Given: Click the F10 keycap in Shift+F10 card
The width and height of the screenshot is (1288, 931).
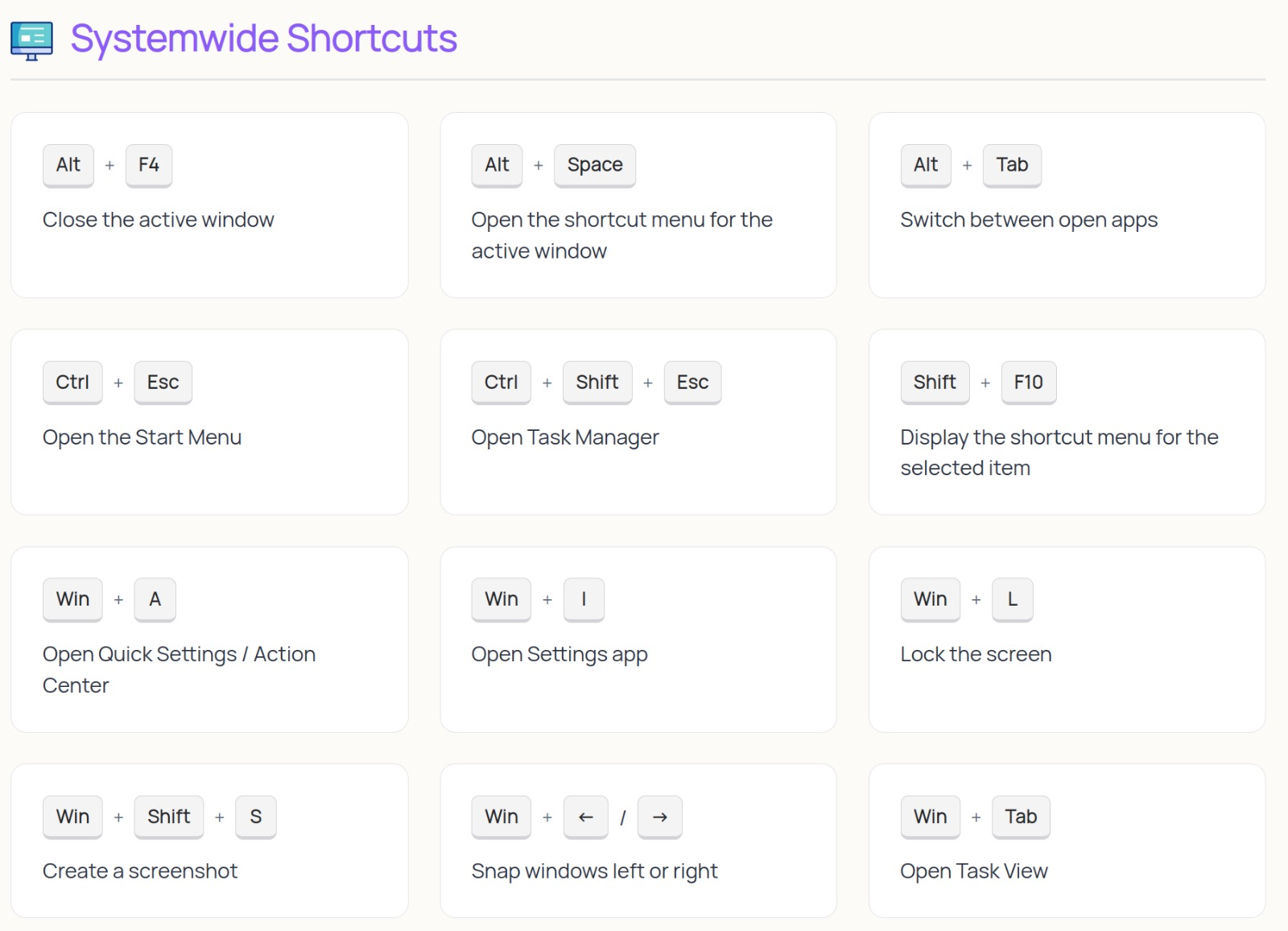Looking at the screenshot, I should [x=1029, y=382].
